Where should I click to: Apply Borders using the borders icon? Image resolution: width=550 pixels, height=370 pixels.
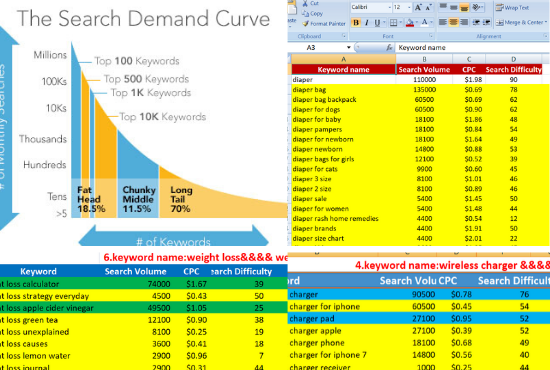tap(393, 23)
